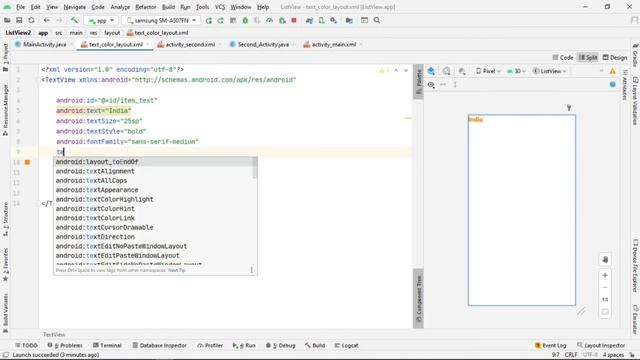This screenshot has width=640, height=360.
Task: Open the VCS menu
Action: point(220,7)
